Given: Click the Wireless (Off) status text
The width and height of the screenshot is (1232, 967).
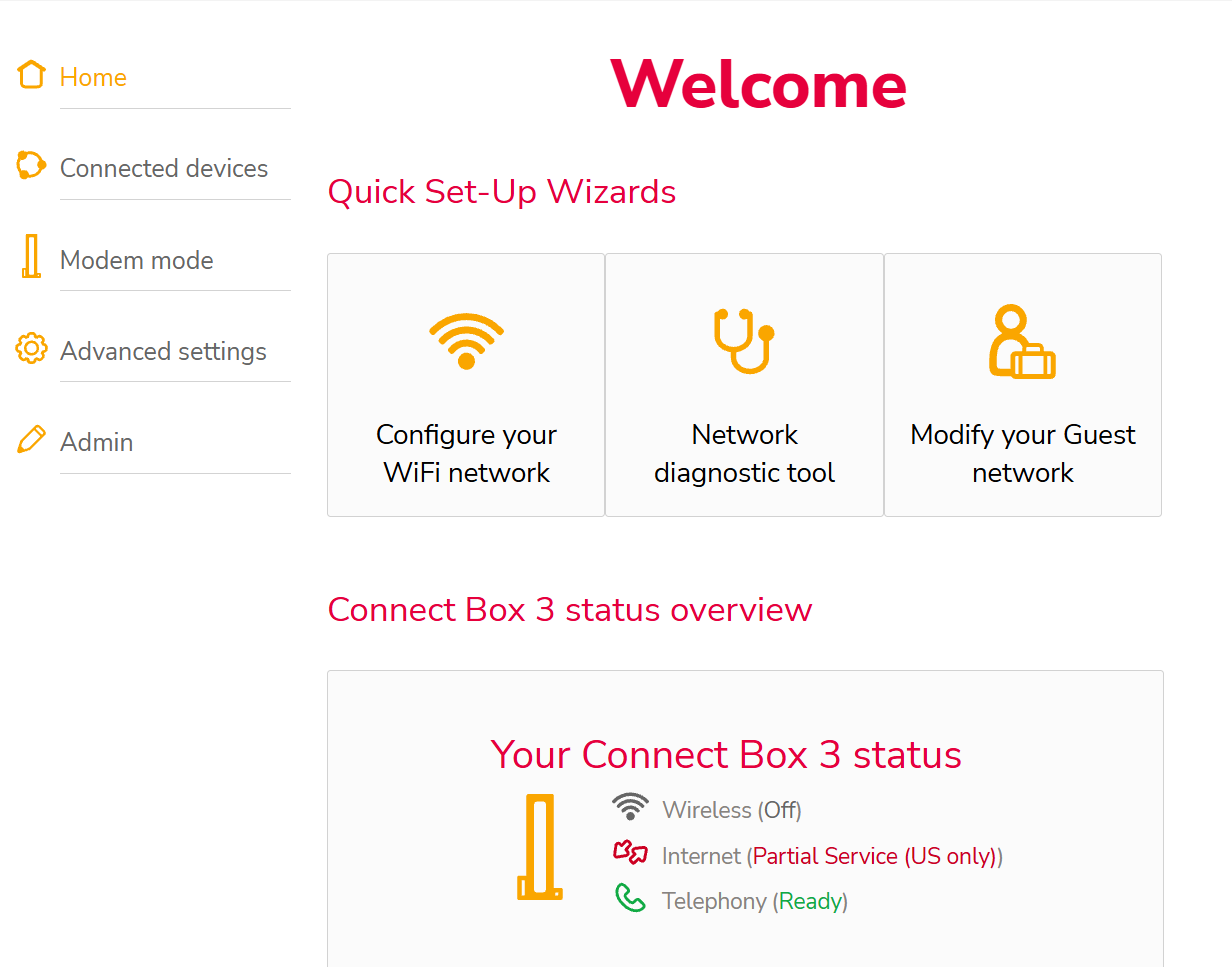Looking at the screenshot, I should [732, 810].
